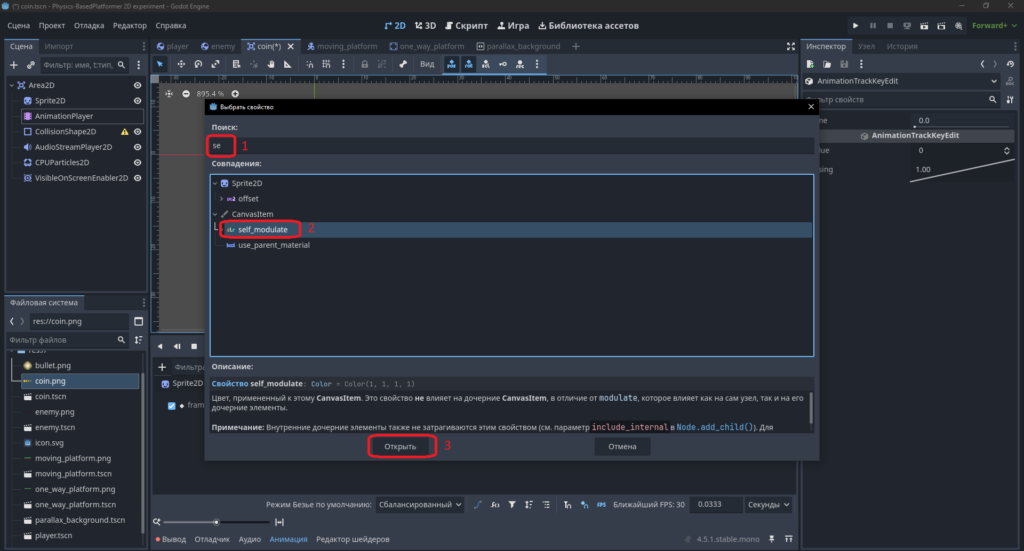Viewport: 1024px width, 551px height.
Task: Select the Move mode tool
Action: [x=181, y=64]
